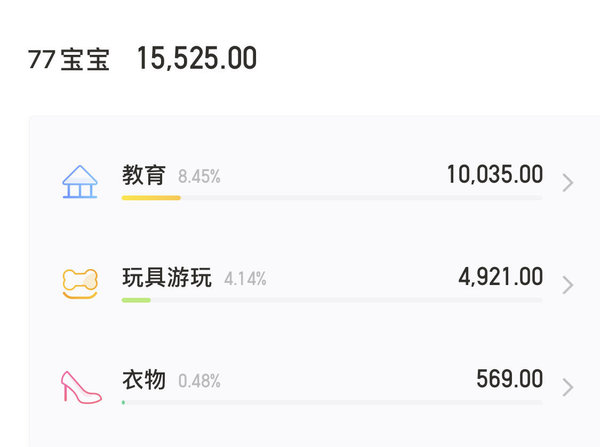Click the pink high-heel clothing icon
Image resolution: width=600 pixels, height=447 pixels.
[x=81, y=387]
